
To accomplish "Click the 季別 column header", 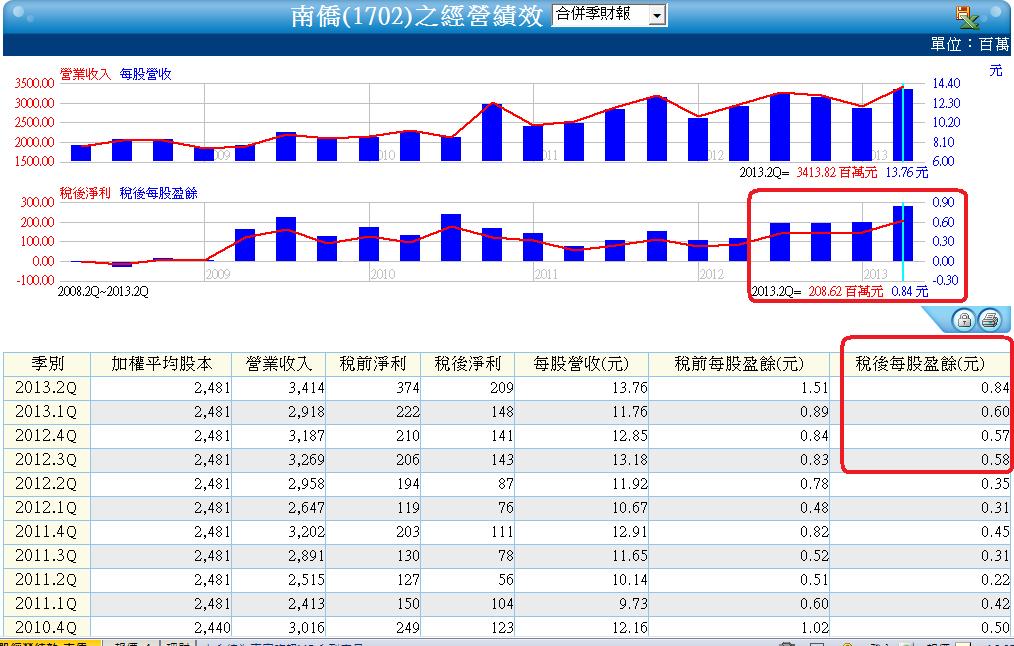I will pyautogui.click(x=47, y=364).
